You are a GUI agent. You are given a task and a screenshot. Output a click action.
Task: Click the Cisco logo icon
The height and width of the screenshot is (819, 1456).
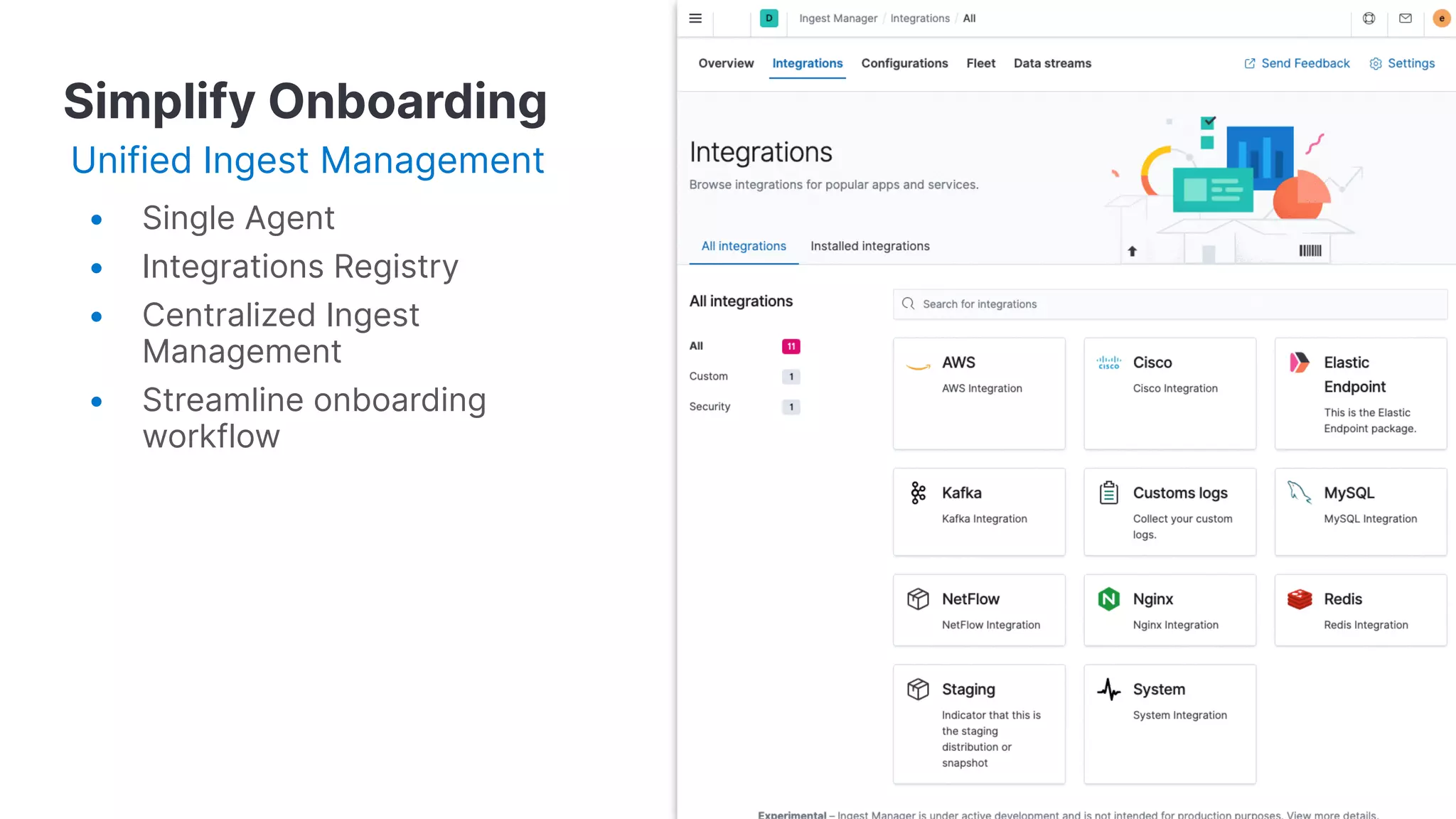(1109, 363)
